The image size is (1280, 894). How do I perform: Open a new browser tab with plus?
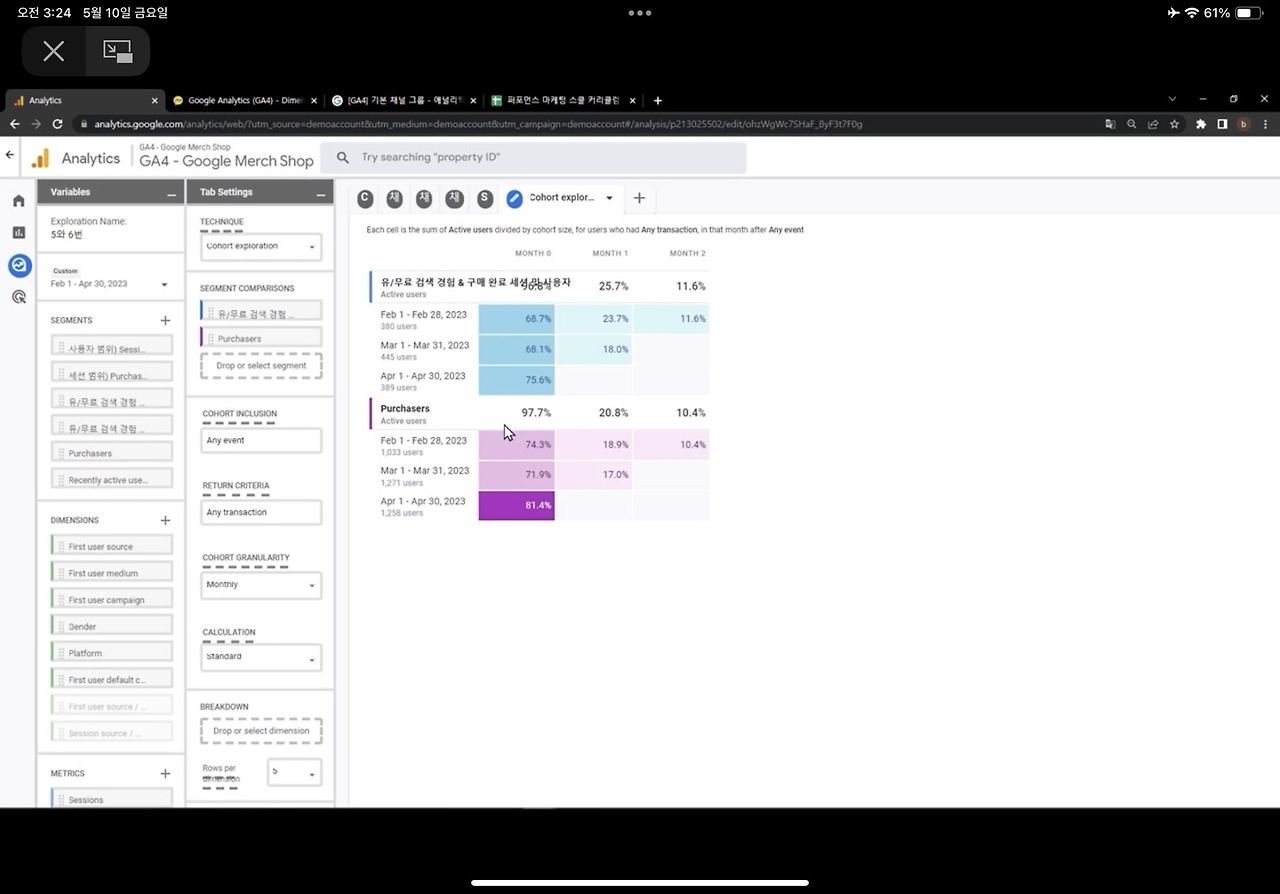(x=657, y=100)
